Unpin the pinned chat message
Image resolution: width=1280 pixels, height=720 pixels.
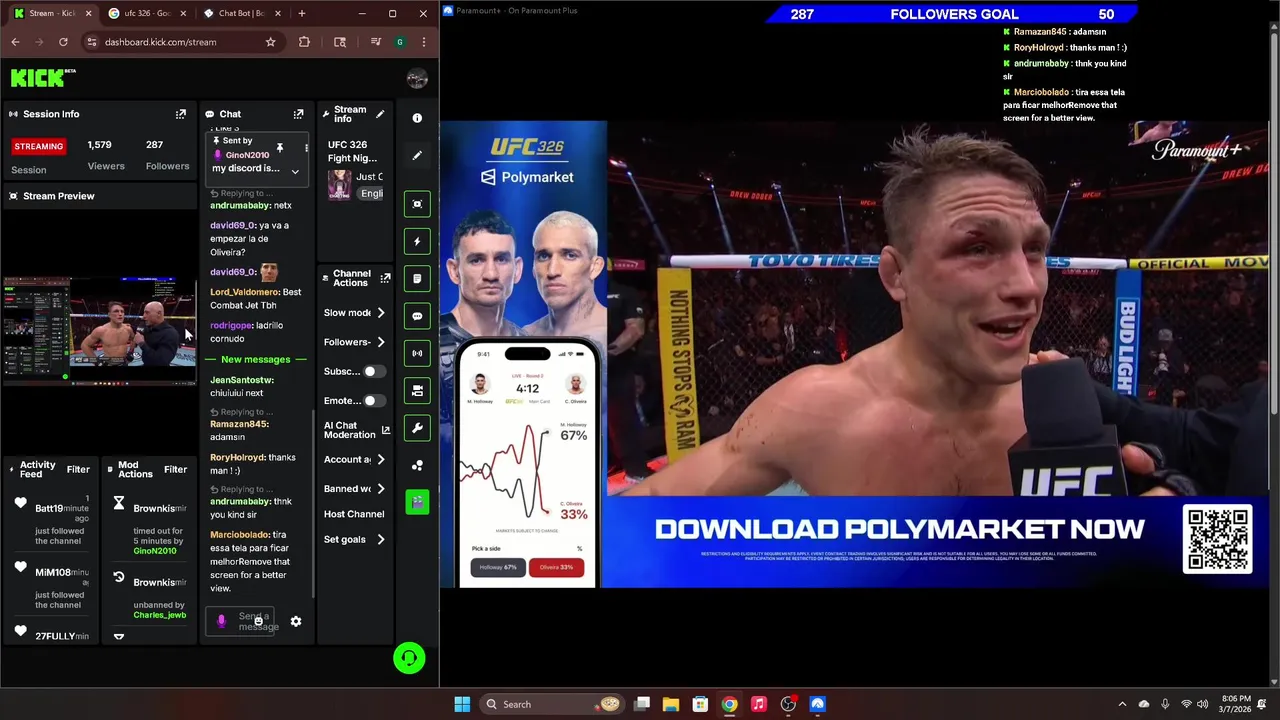280,148
